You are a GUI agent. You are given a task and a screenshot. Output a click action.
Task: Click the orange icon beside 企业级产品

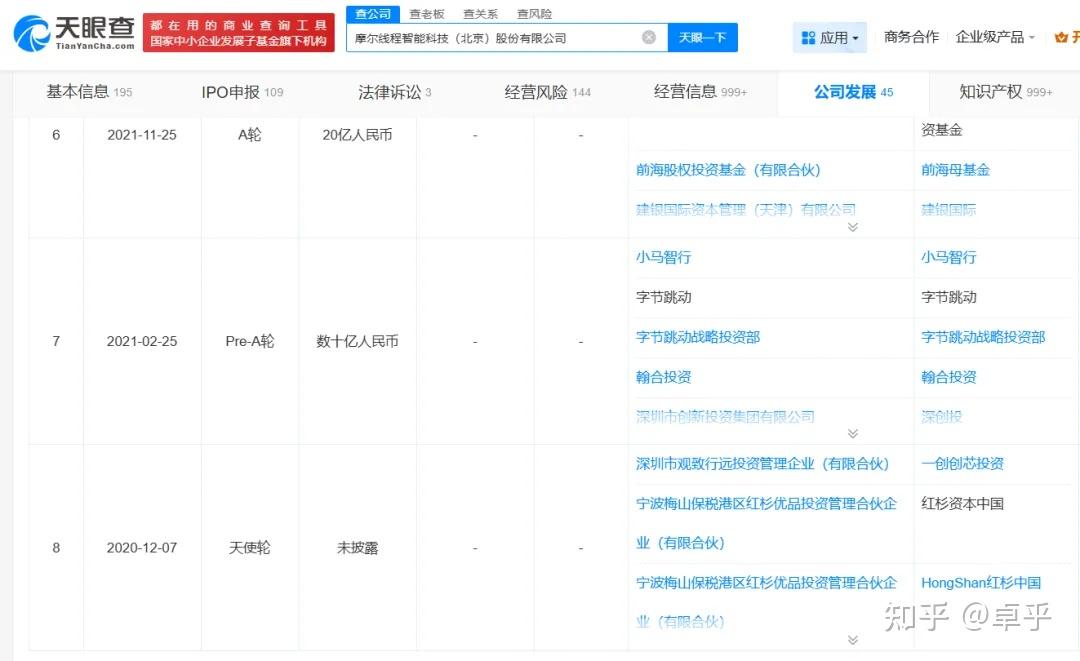coord(1063,36)
